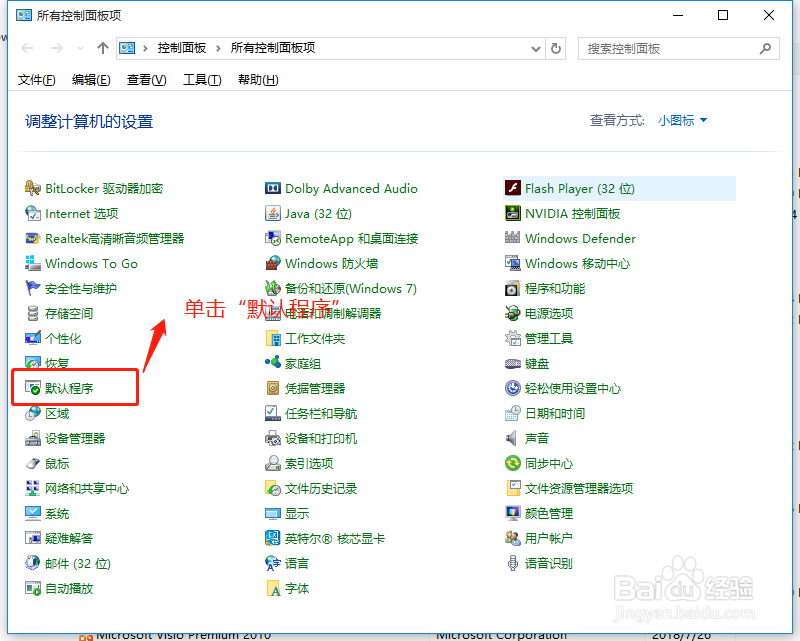Screen dimensions: 800x641
Task: Open the 默认程序 icon
Action: [33, 388]
